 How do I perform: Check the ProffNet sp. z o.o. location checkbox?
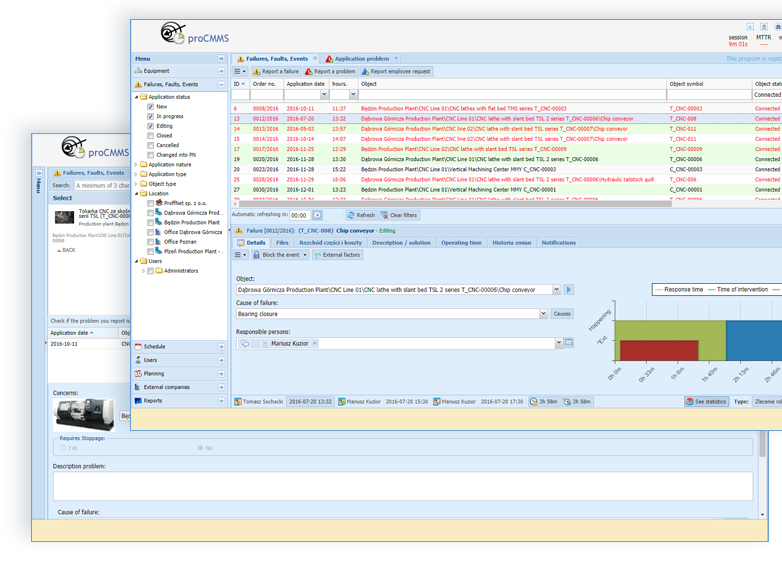click(x=150, y=203)
